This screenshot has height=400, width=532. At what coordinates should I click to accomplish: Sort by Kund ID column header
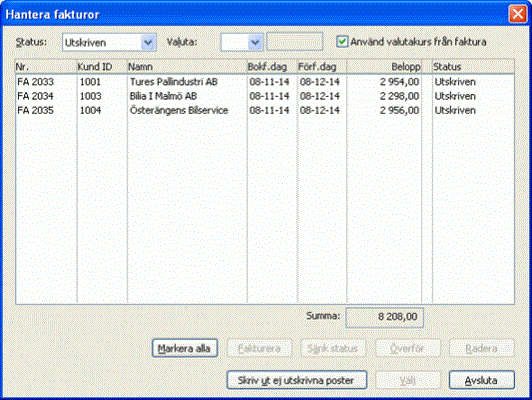pos(101,67)
